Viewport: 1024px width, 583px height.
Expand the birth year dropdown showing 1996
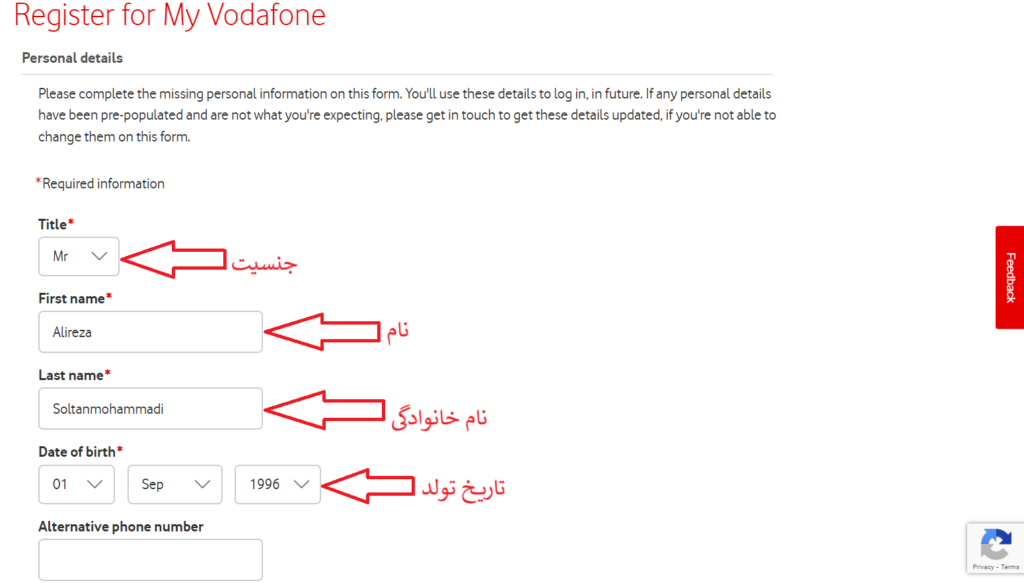pyautogui.click(x=277, y=484)
